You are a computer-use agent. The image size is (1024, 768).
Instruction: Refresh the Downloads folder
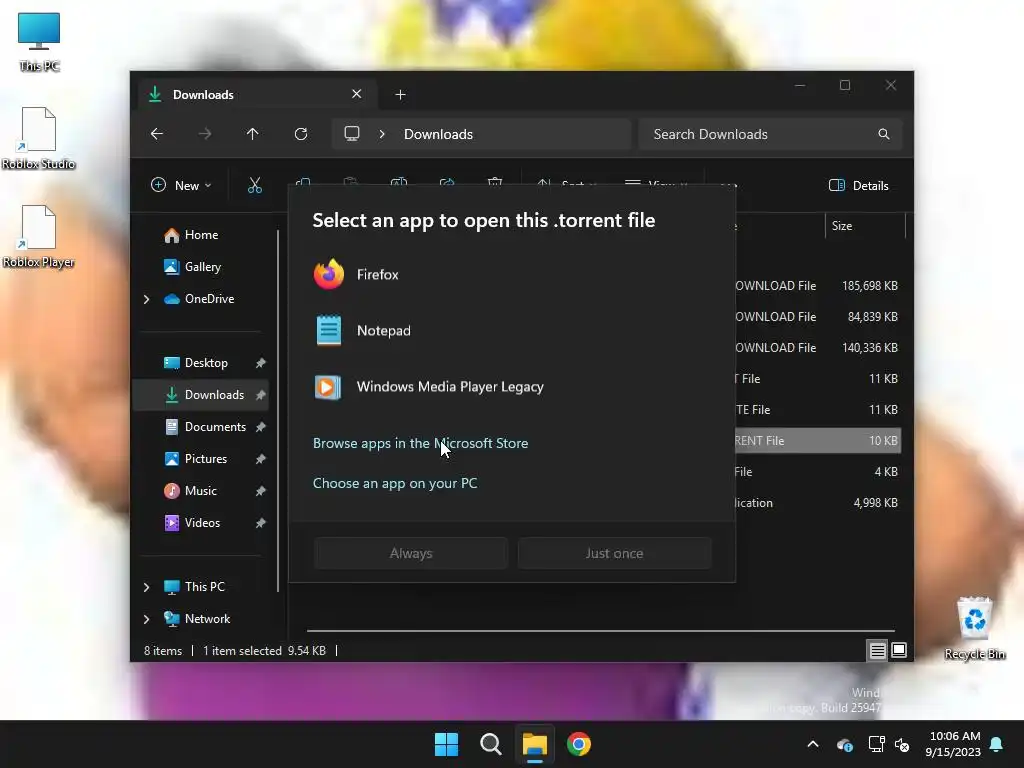tap(301, 134)
